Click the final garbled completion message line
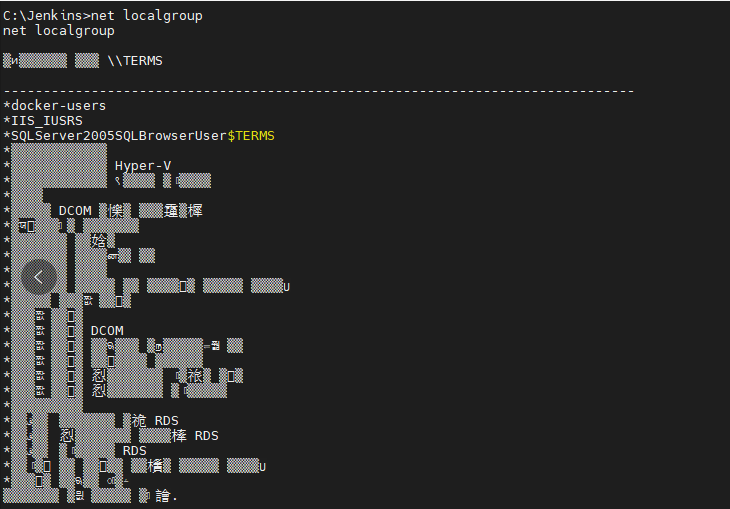This screenshot has height=509, width=730. (90, 495)
